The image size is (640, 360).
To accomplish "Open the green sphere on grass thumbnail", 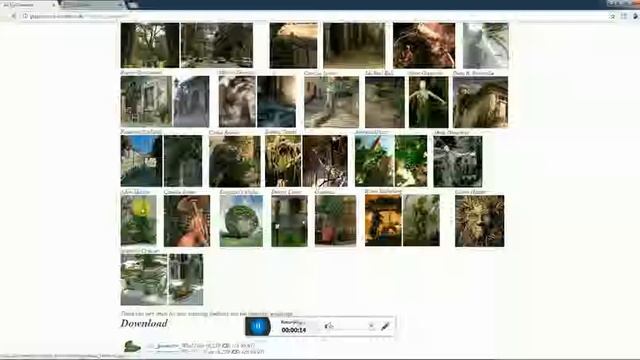I will [241, 221].
